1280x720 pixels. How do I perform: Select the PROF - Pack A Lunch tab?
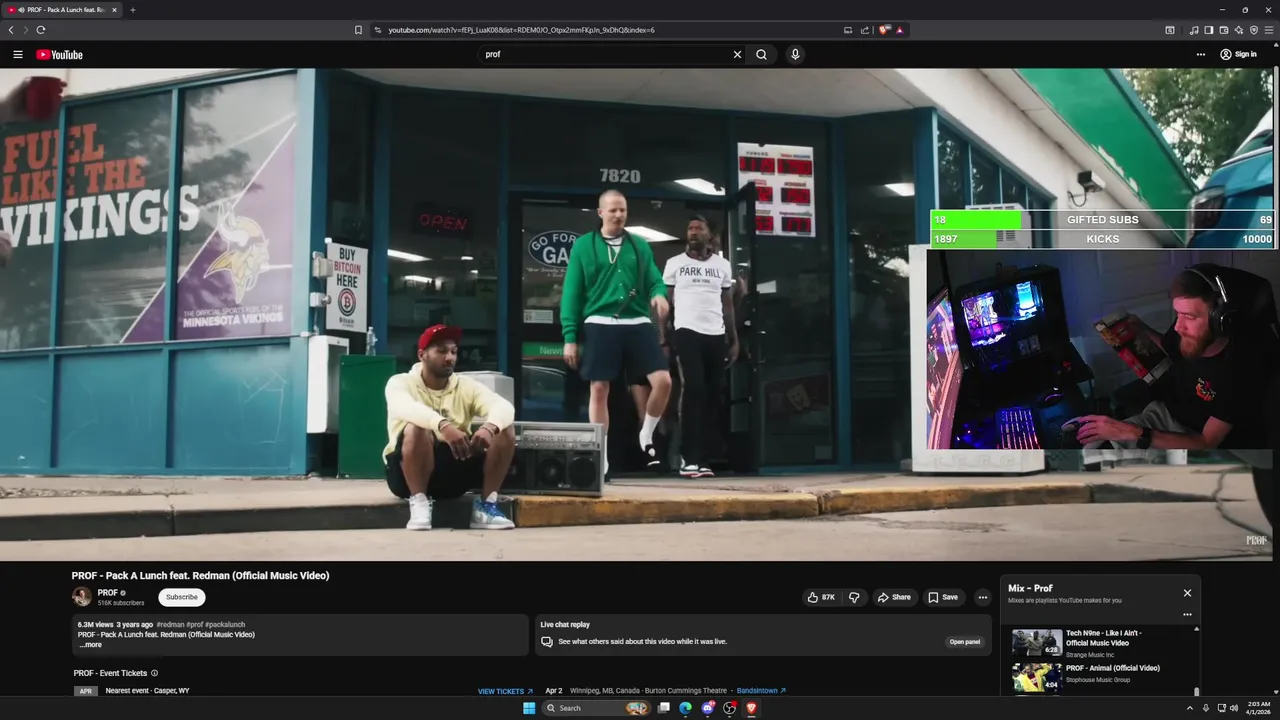tap(60, 10)
